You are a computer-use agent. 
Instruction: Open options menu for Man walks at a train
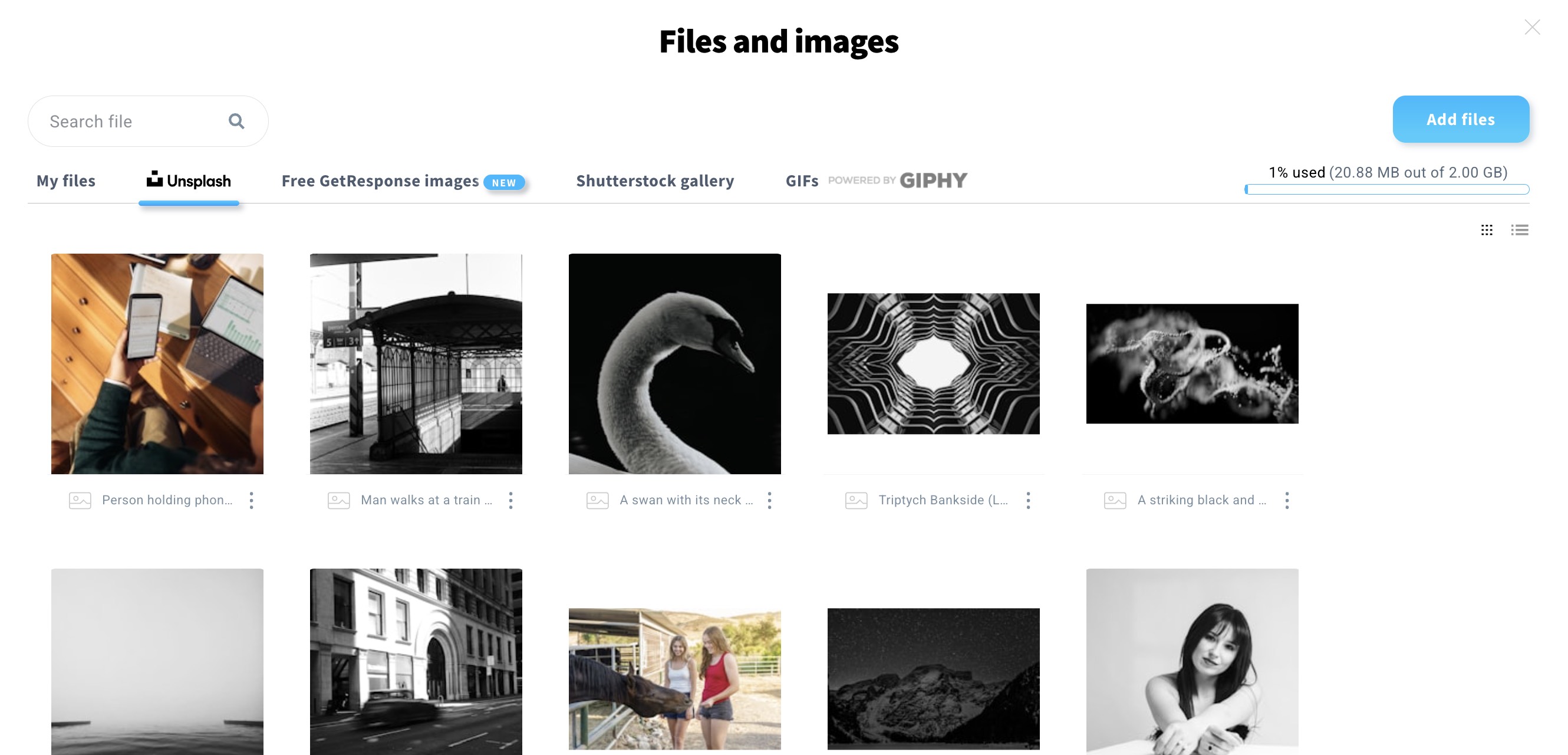tap(511, 500)
